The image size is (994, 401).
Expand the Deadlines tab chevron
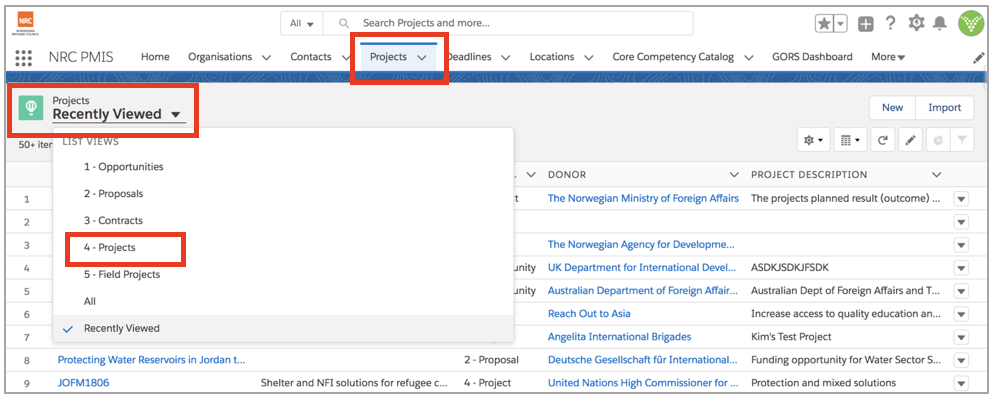click(506, 58)
